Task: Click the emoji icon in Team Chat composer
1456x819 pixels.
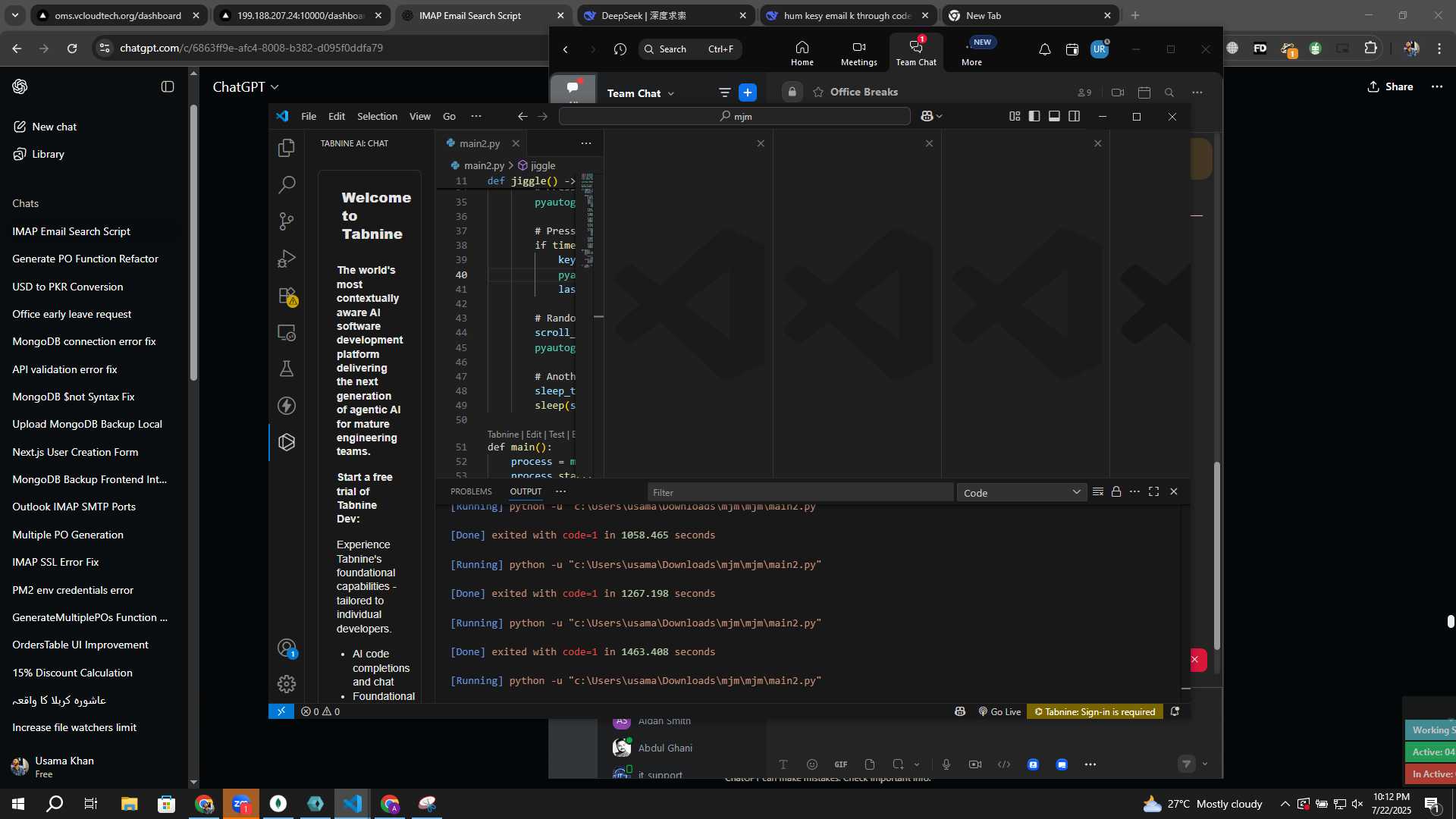Action: pyautogui.click(x=812, y=764)
